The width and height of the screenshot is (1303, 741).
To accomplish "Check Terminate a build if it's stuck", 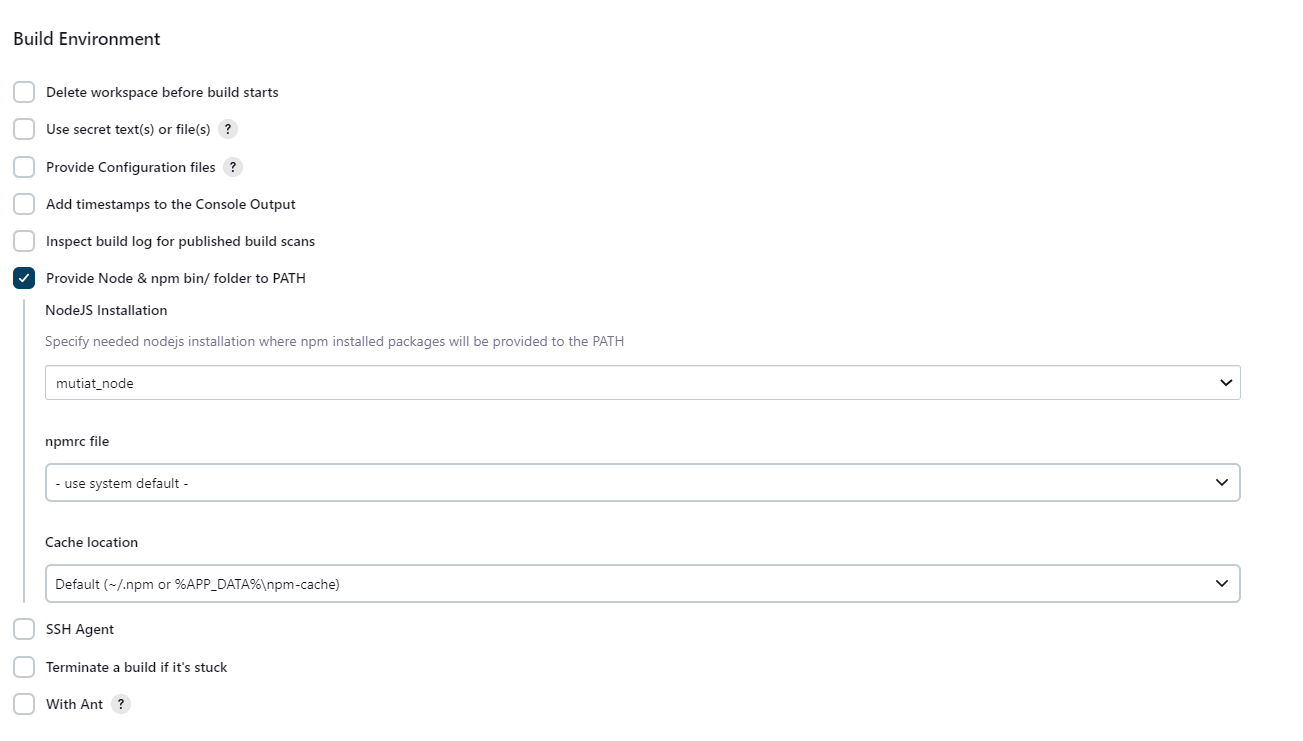I will click(x=24, y=667).
